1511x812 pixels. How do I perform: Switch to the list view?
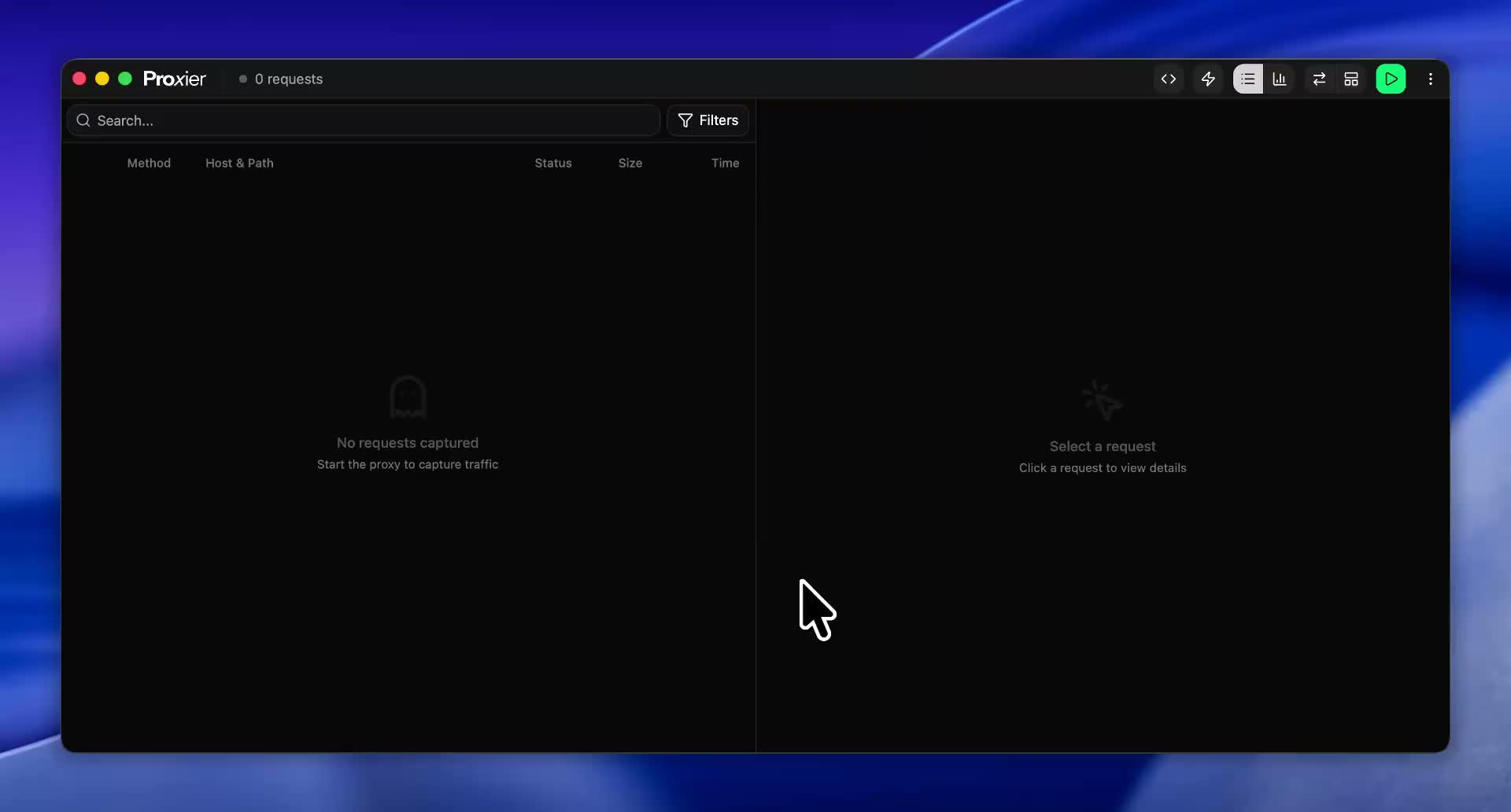1248,79
